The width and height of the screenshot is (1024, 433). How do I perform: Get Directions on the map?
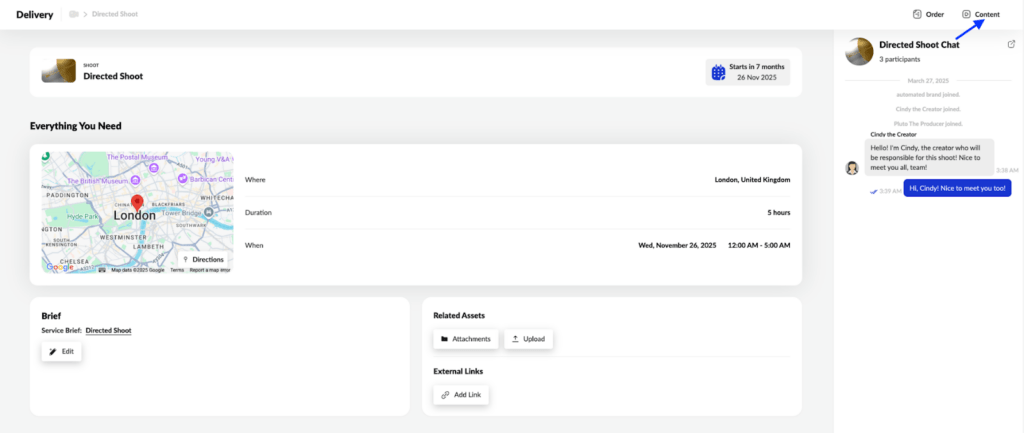(x=203, y=259)
